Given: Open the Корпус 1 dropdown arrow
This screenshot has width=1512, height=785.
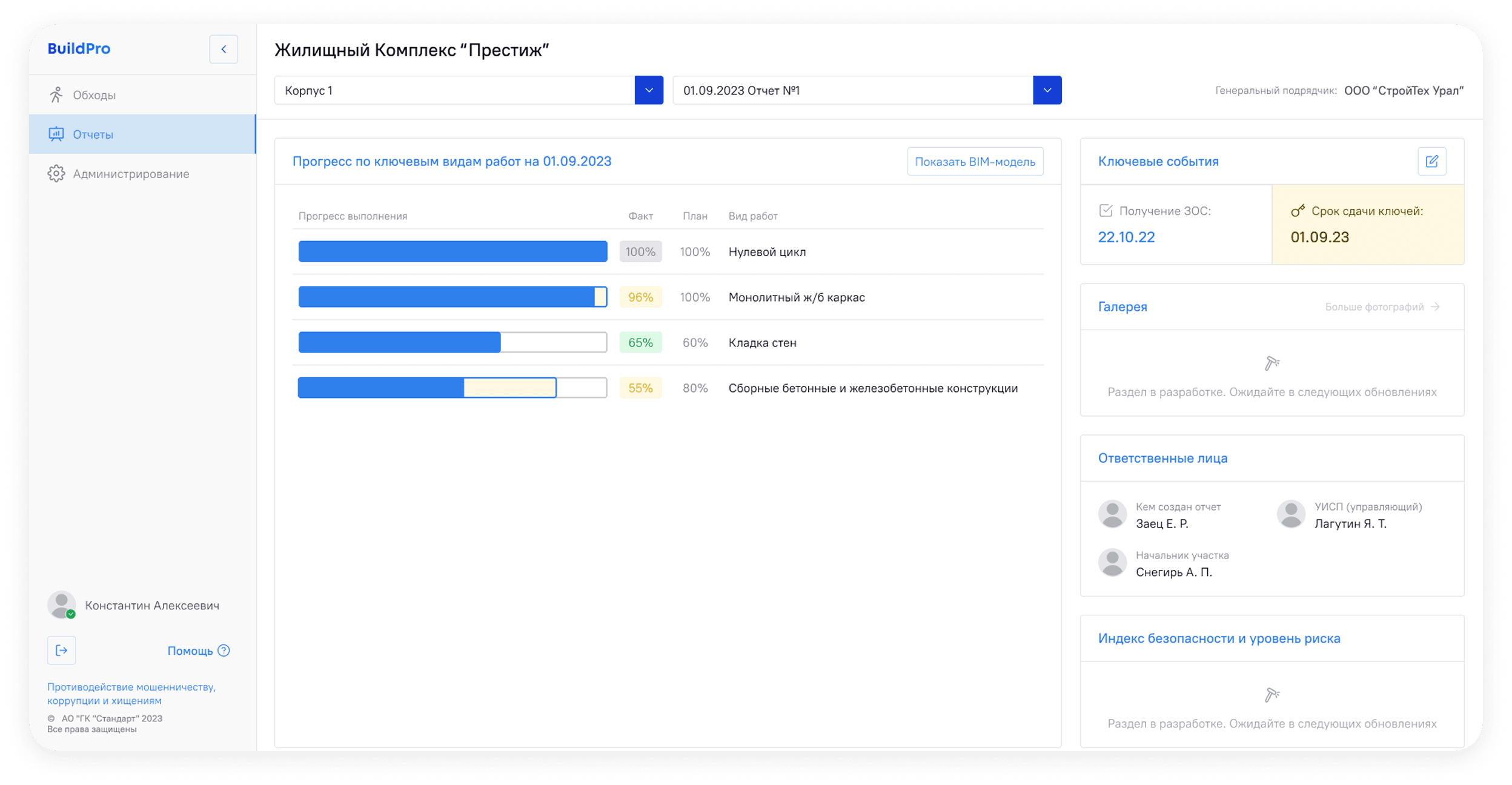Looking at the screenshot, I should [649, 90].
